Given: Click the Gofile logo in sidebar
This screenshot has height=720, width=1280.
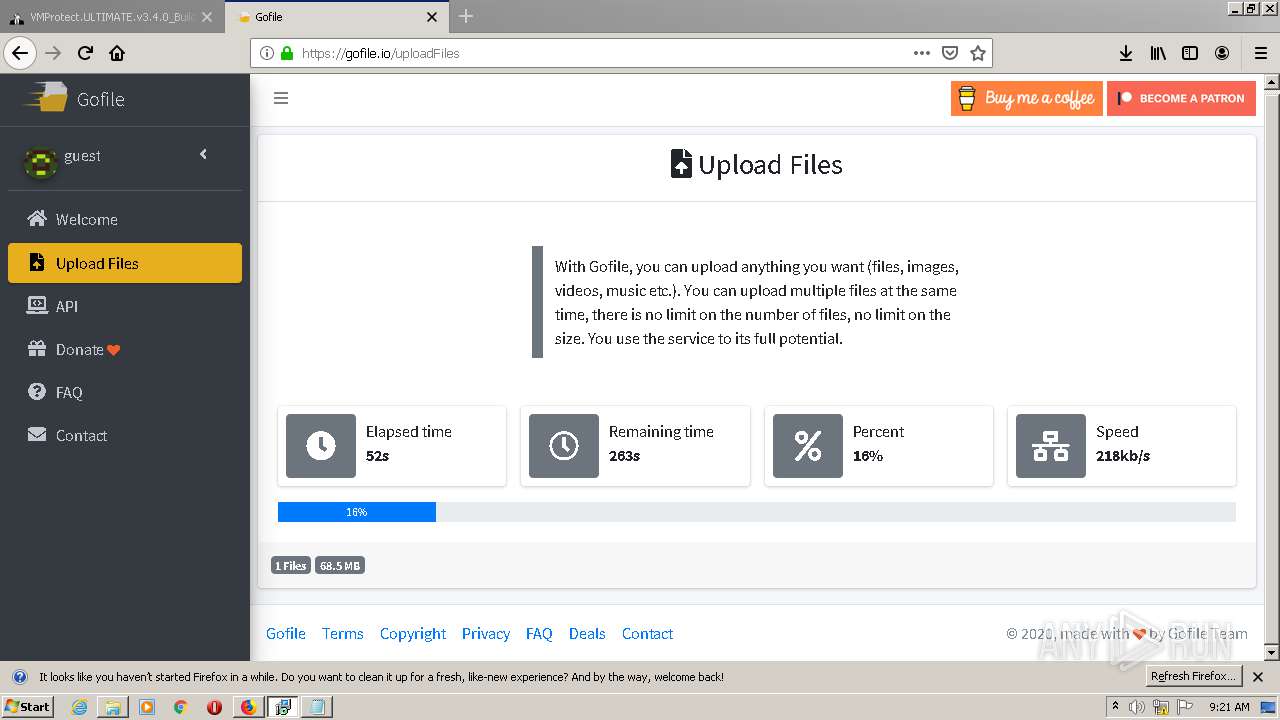Looking at the screenshot, I should [x=74, y=98].
